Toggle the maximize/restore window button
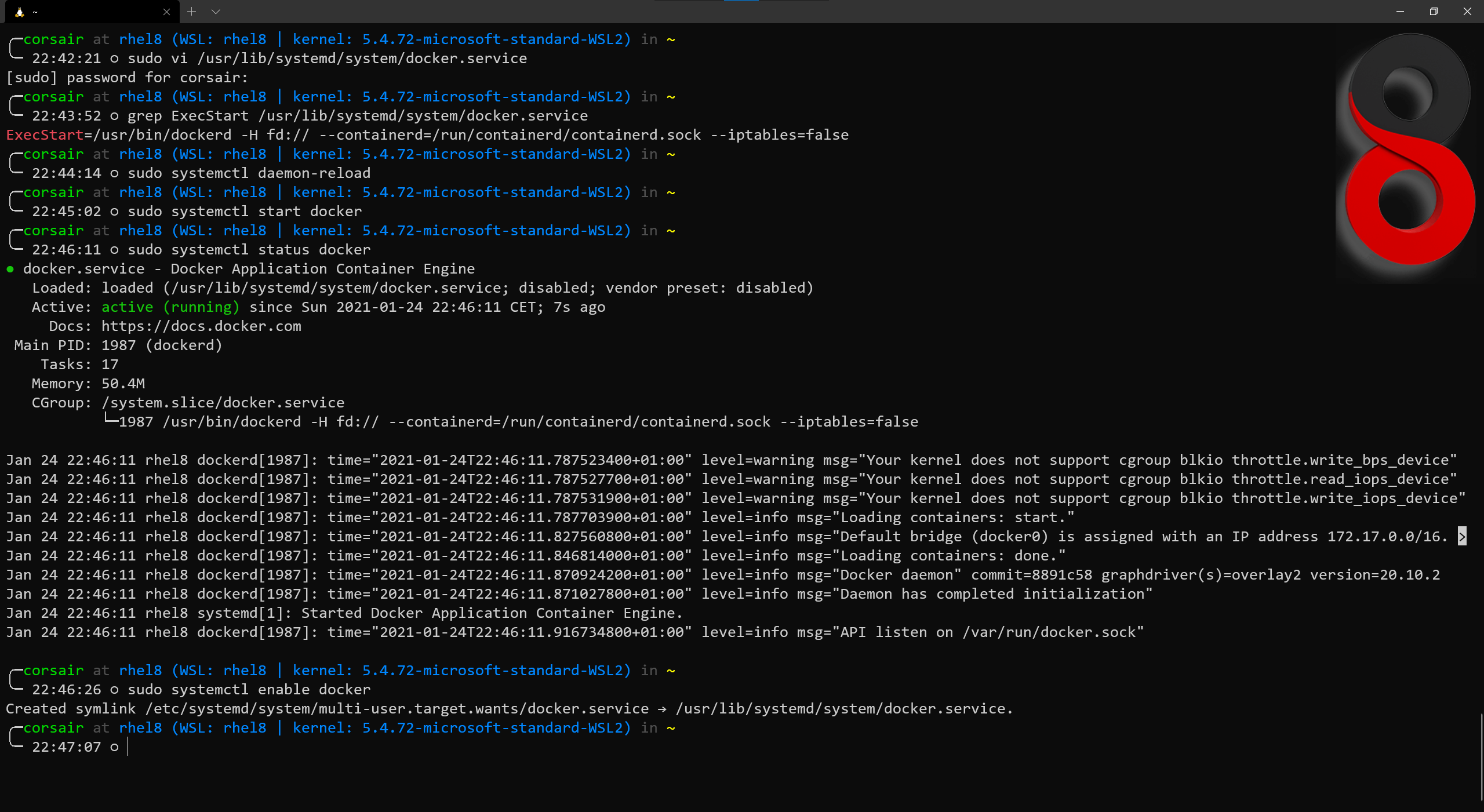 coord(1434,12)
